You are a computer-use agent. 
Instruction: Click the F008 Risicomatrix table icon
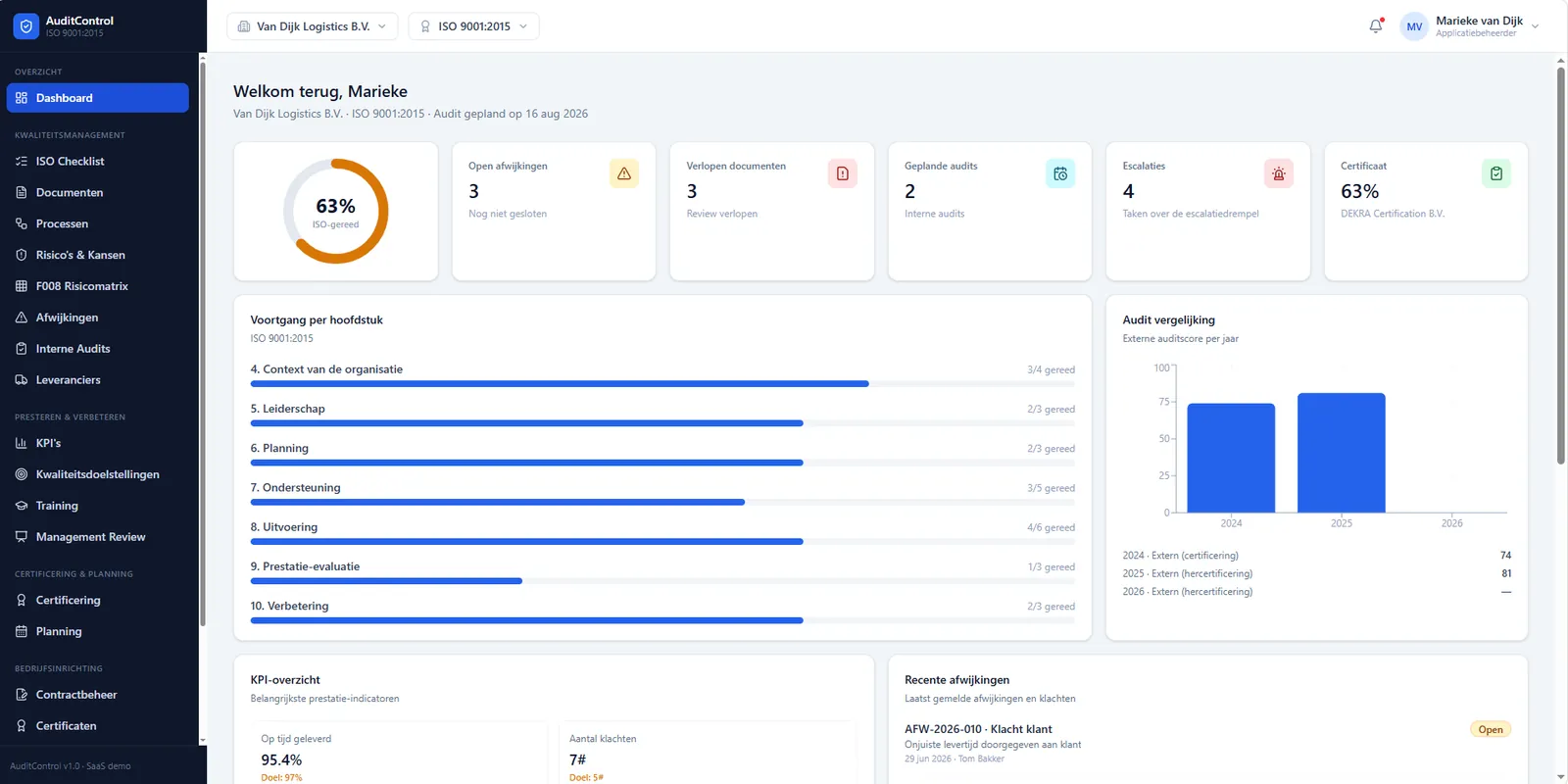pos(22,286)
